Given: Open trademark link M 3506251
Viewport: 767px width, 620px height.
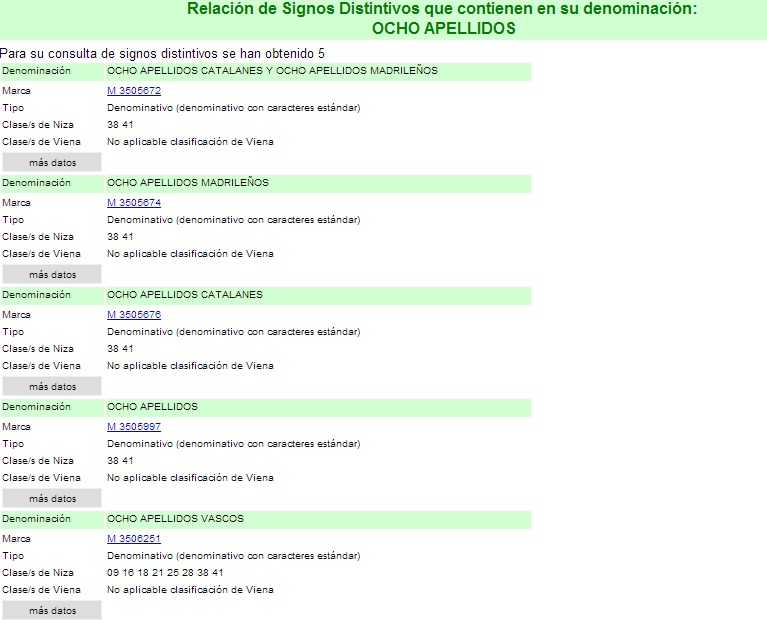Looking at the screenshot, I should tap(134, 539).
